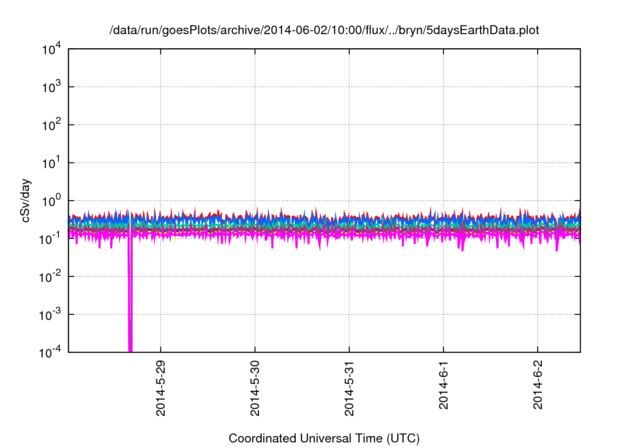Click the 10^-2 y-axis tick label

[x=50, y=276]
